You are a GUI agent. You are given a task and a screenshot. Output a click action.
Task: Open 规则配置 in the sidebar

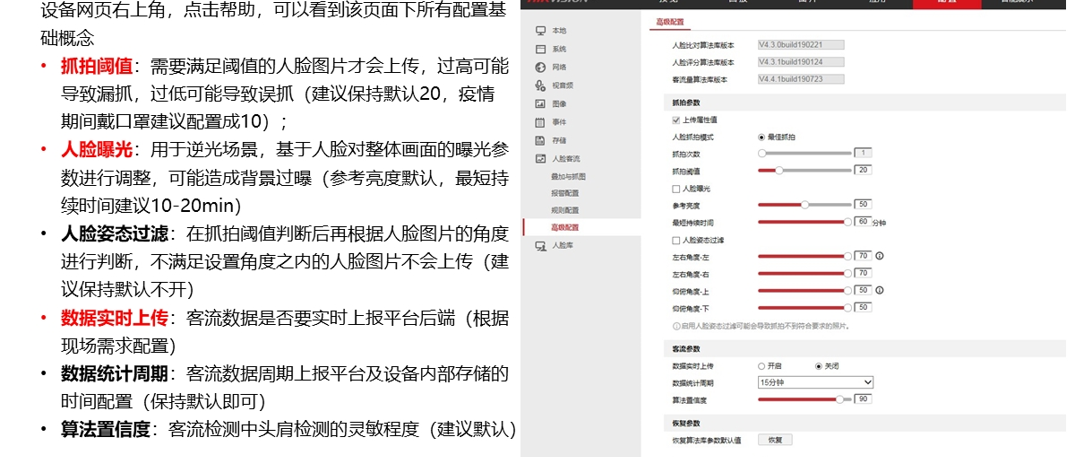[565, 210]
